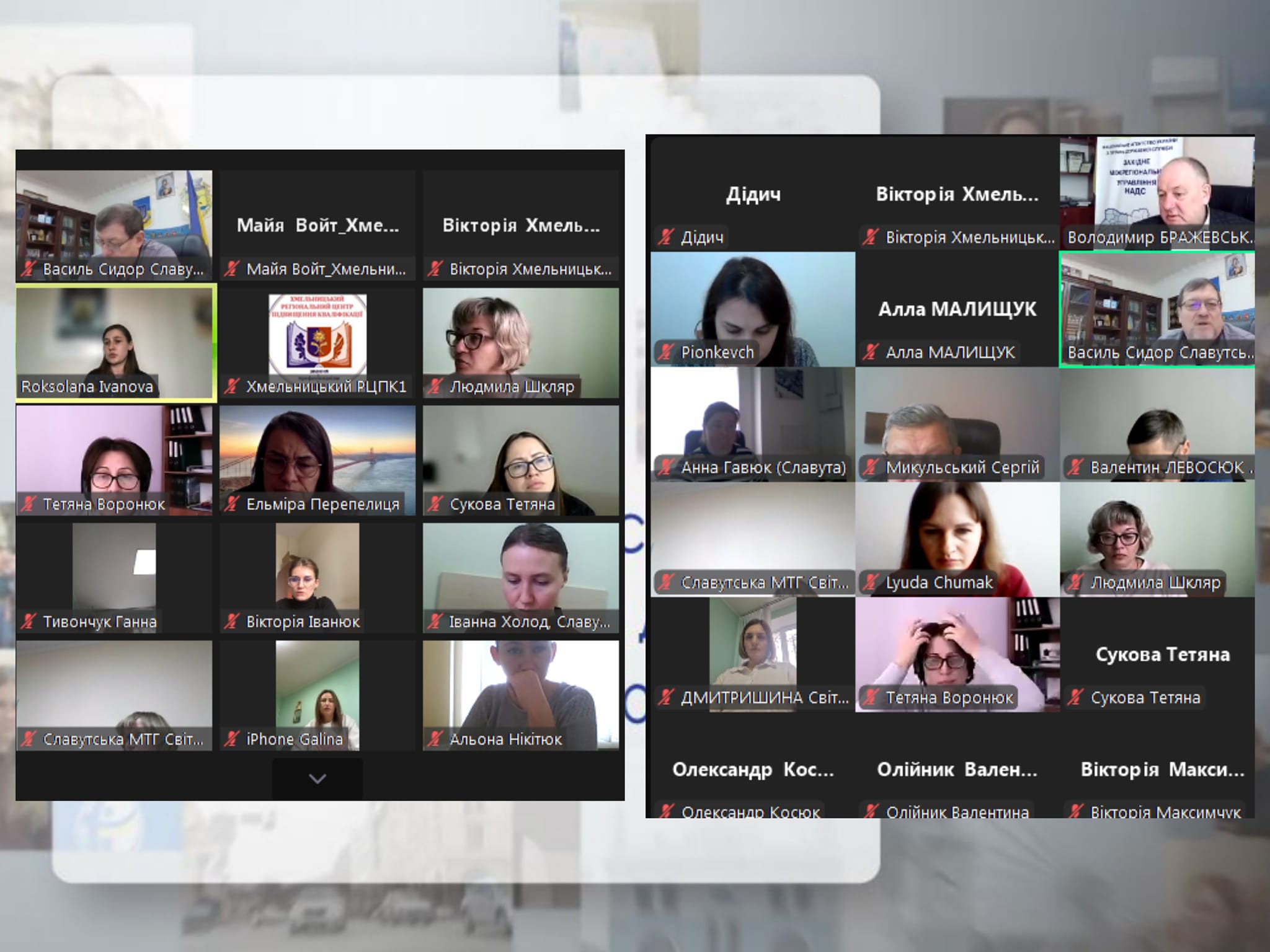
Task: Click muted mic icon for Алла МАЛИЩУК
Action: (x=871, y=352)
